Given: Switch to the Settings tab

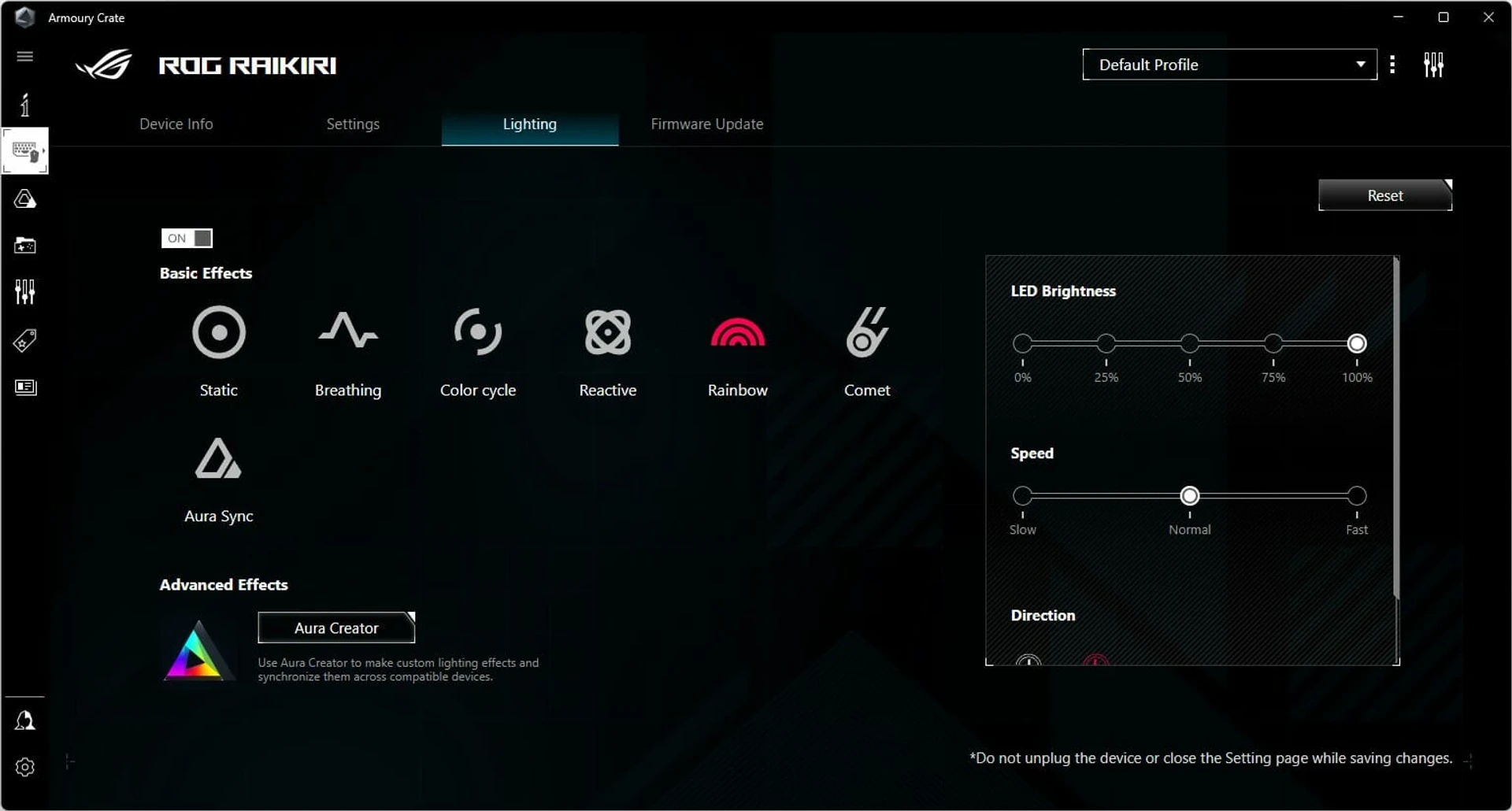Looking at the screenshot, I should tap(353, 124).
